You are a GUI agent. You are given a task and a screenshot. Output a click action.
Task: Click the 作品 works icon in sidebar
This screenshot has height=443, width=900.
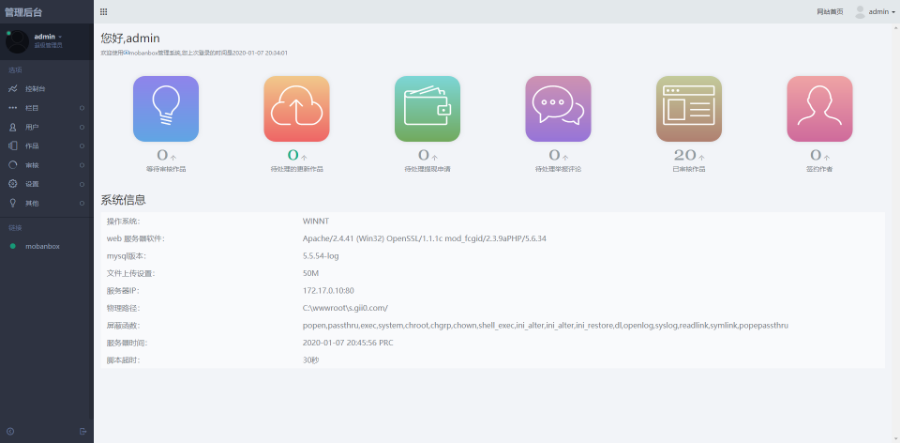tap(13, 146)
